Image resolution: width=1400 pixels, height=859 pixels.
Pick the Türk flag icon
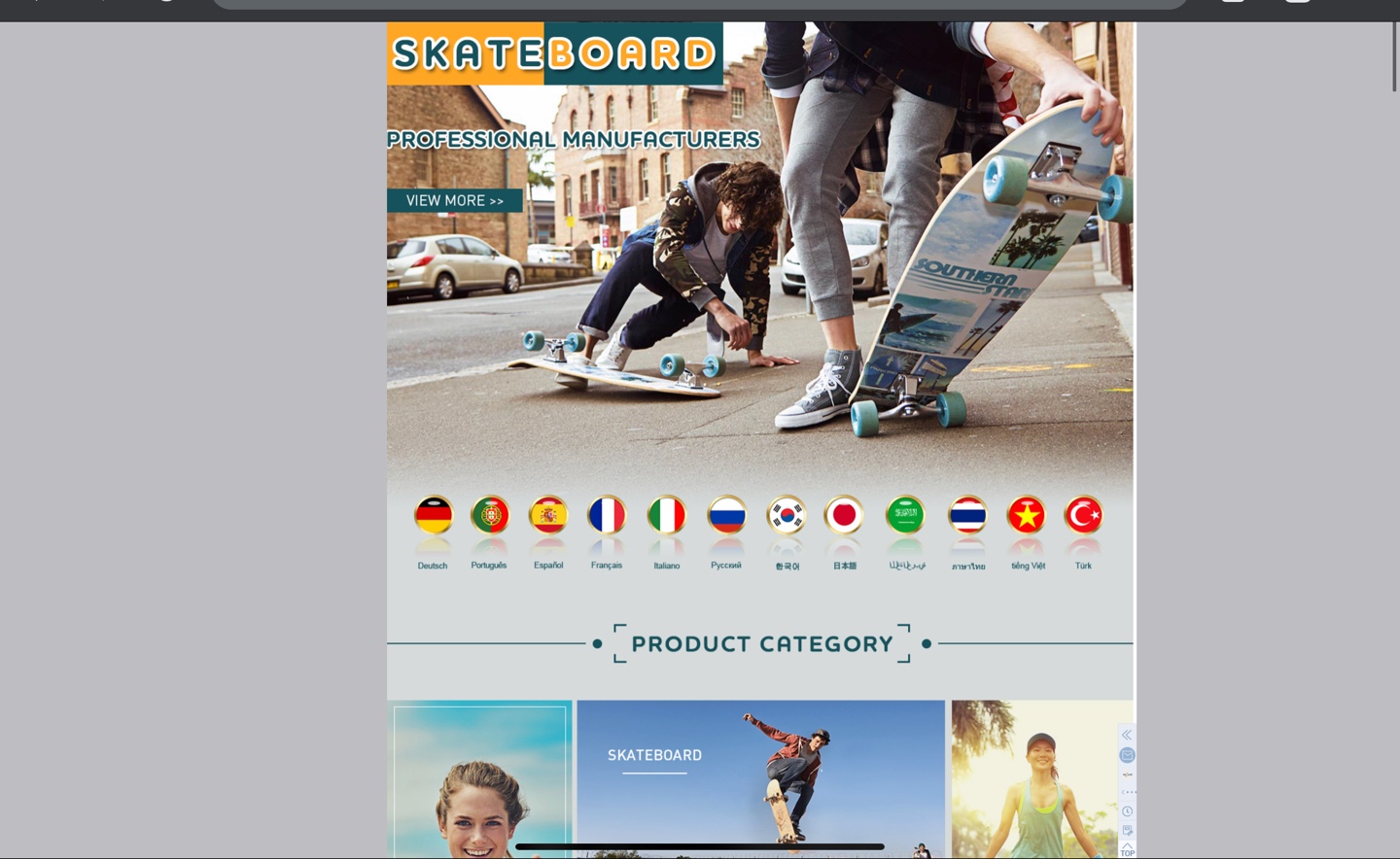pos(1083,515)
